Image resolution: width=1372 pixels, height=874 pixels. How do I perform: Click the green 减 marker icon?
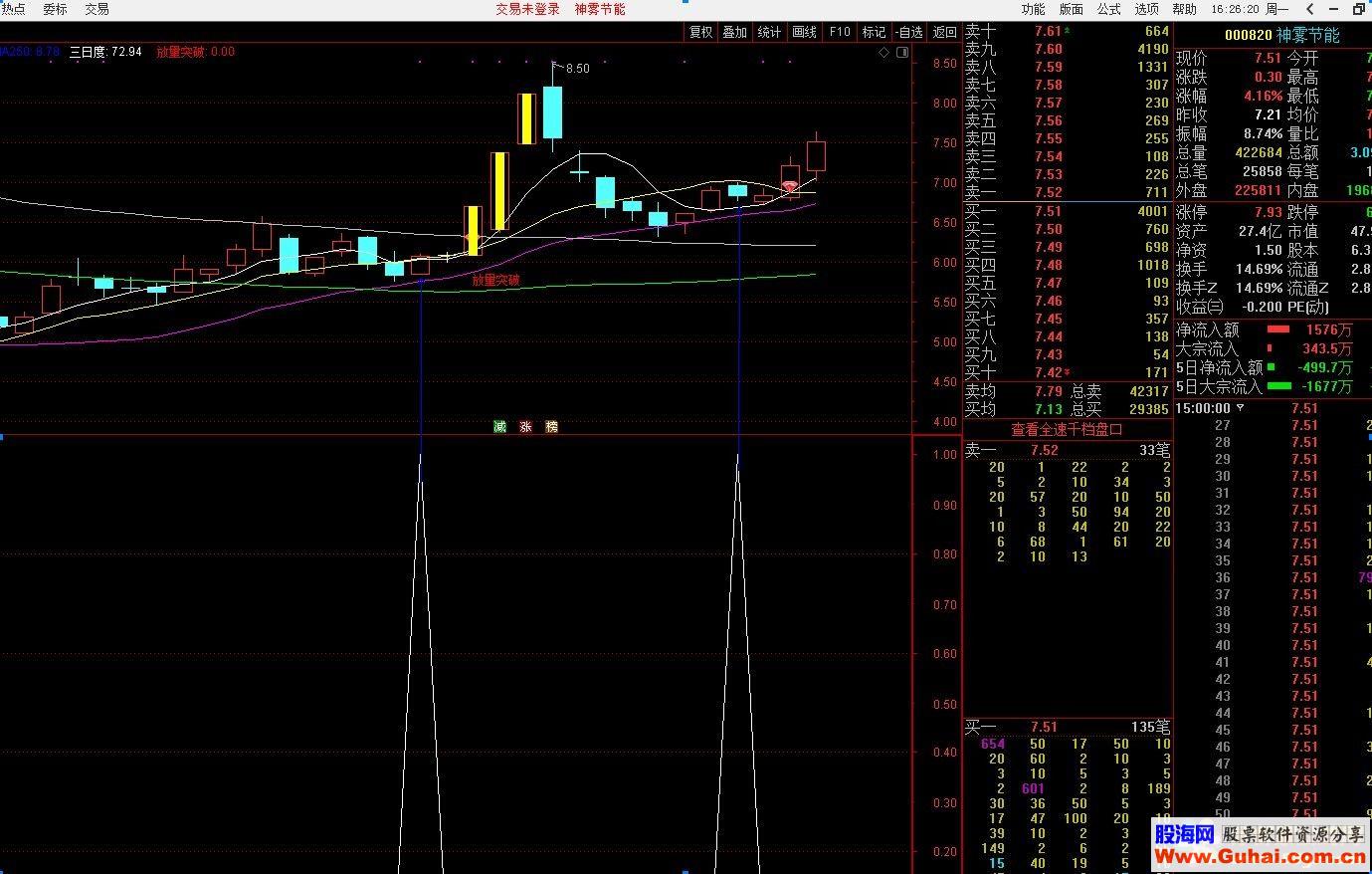tap(499, 427)
